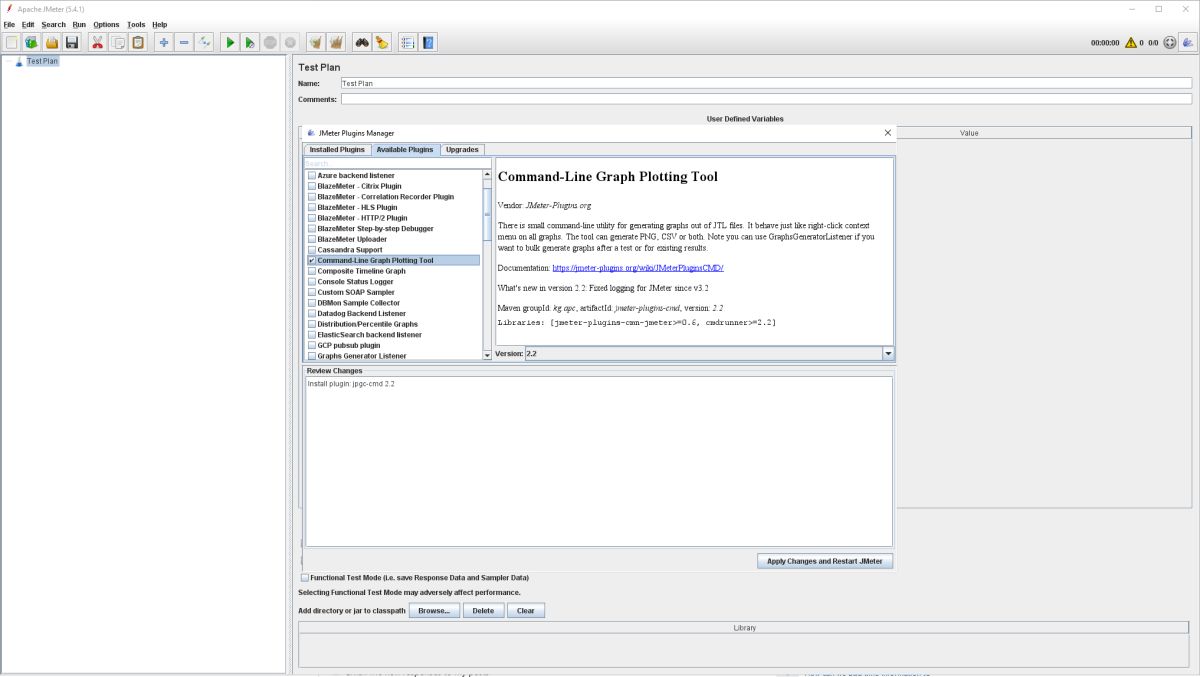Click Apply Changes and Restart JMeter
The width and height of the screenshot is (1200, 677).
(825, 561)
